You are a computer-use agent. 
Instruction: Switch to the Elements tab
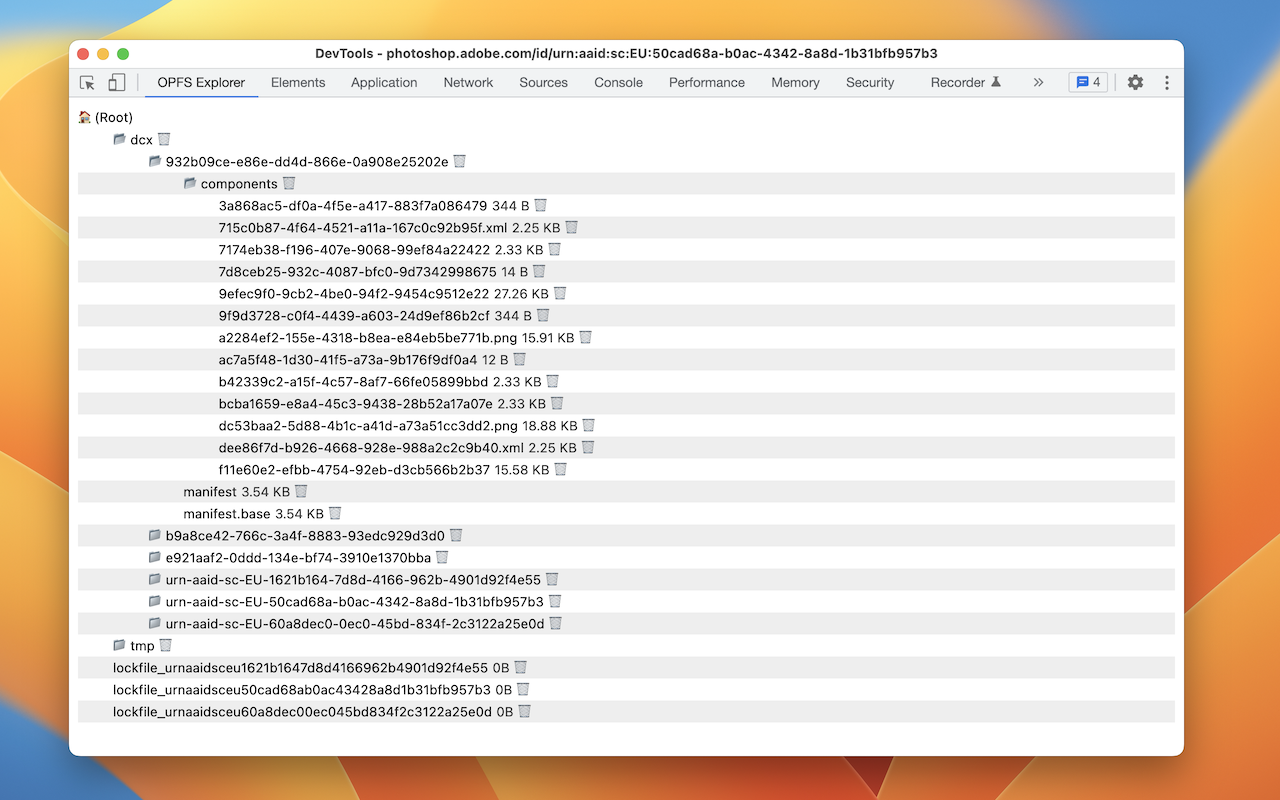pos(298,83)
